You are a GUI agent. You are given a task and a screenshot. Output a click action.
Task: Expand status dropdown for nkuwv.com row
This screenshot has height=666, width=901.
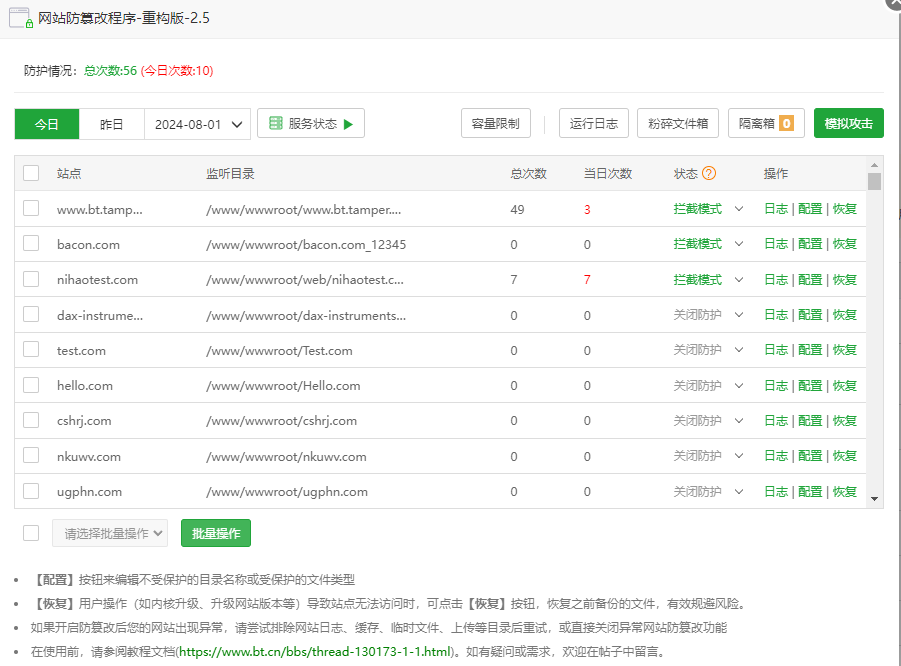click(739, 456)
